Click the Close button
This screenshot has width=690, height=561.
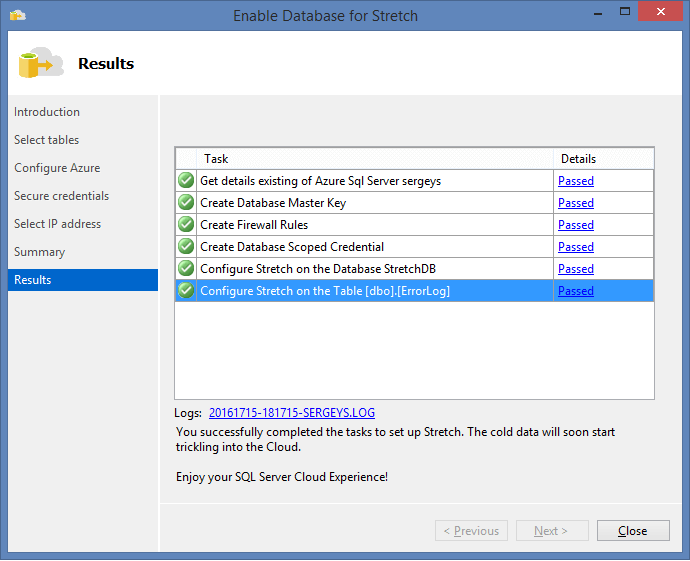tap(633, 531)
